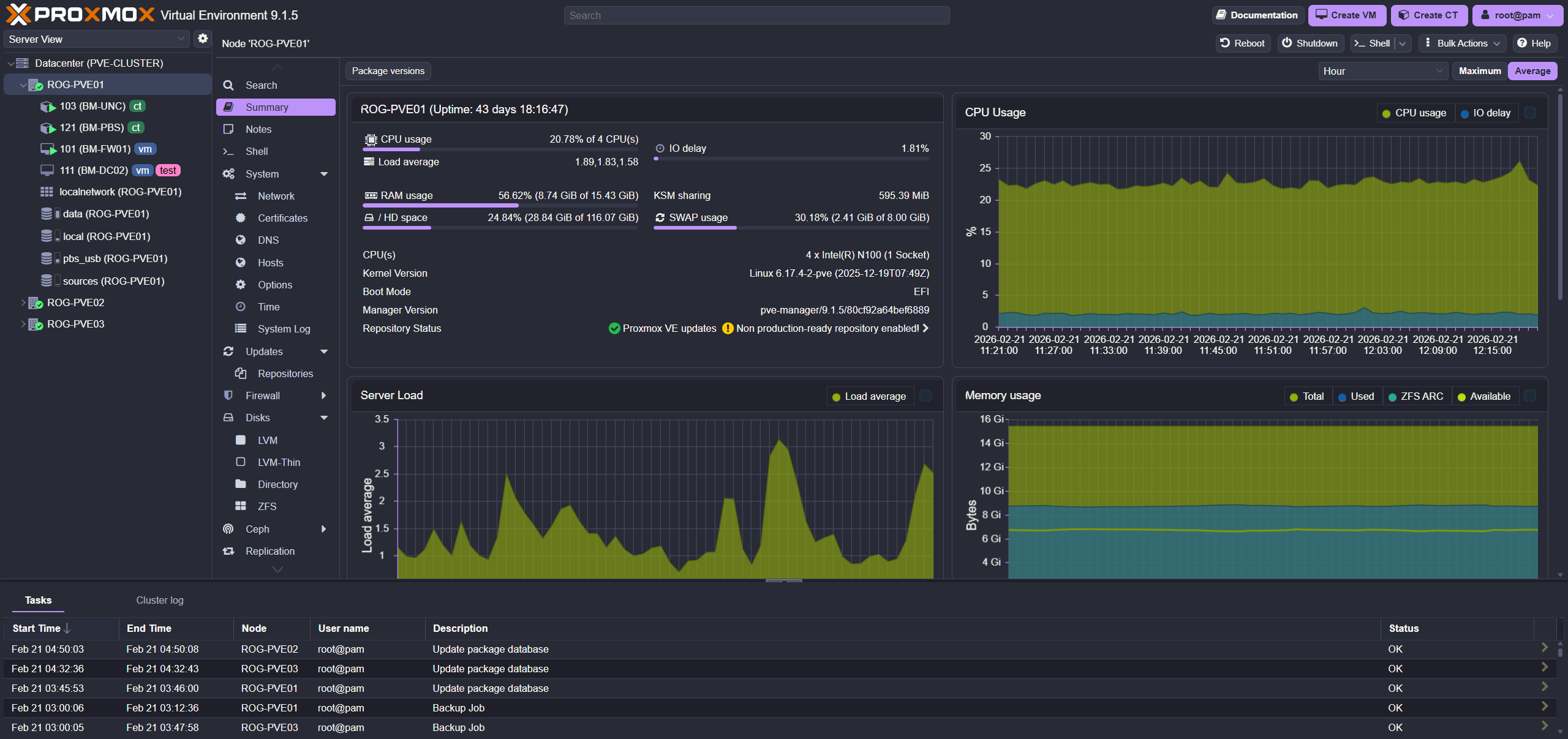Expand the ROG-PVE02 node tree
The width and height of the screenshot is (1568, 739).
pyautogui.click(x=23, y=302)
